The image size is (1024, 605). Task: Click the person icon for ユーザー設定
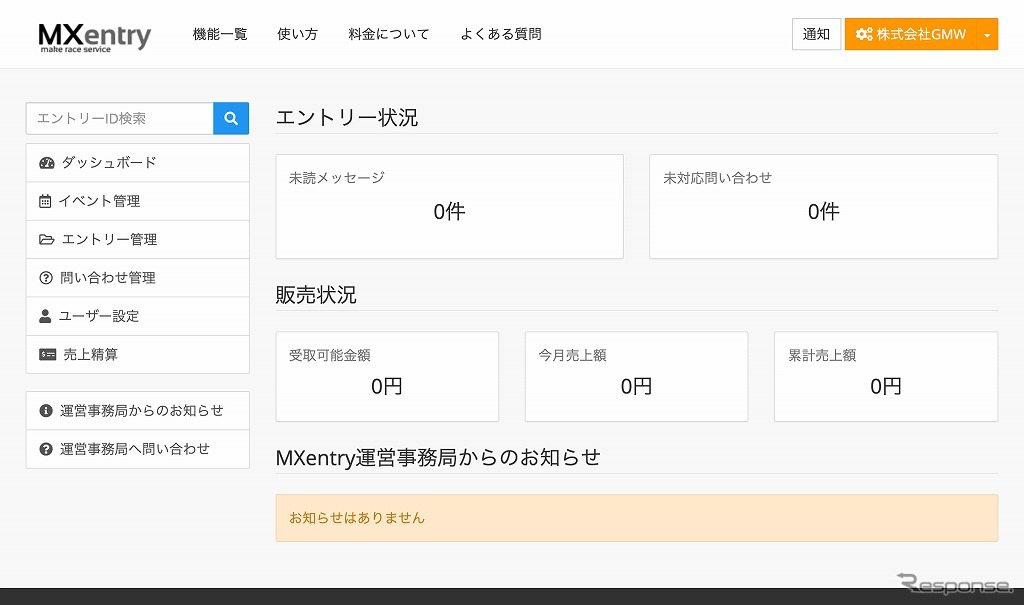pos(45,316)
